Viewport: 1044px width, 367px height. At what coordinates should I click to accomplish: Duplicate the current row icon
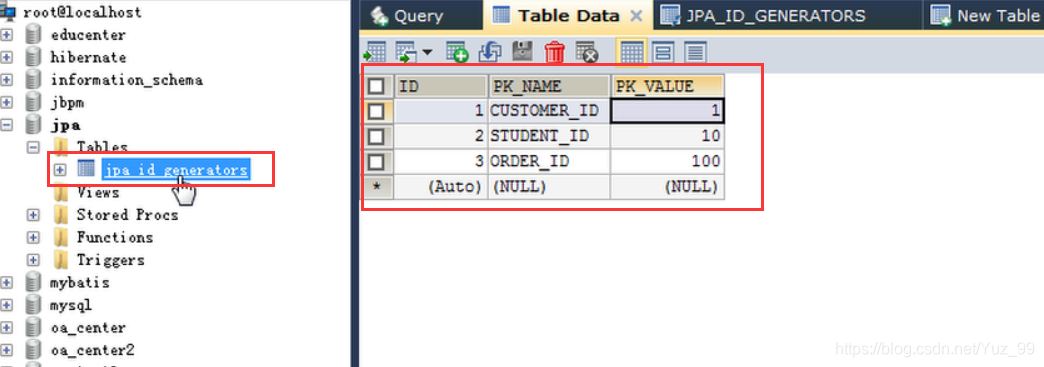[489, 52]
